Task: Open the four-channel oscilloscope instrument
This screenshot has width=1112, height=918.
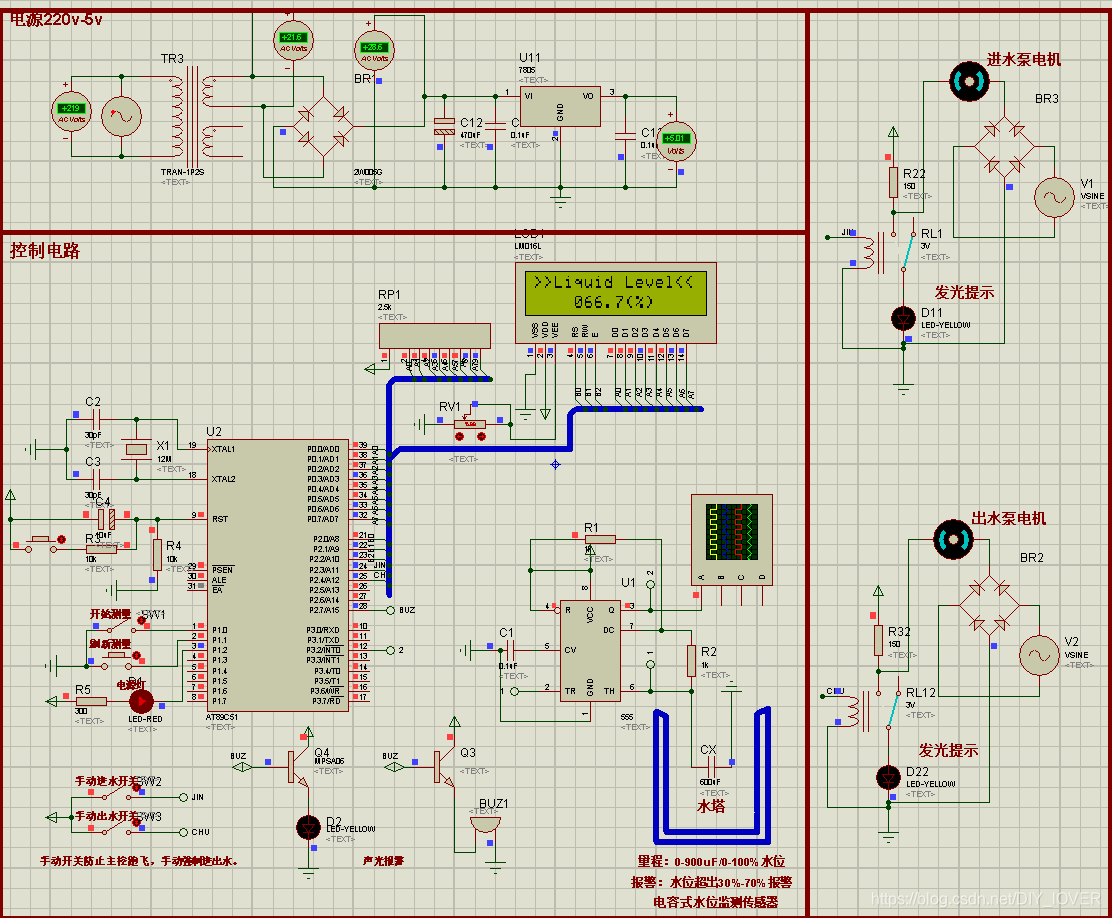Action: pos(732,539)
